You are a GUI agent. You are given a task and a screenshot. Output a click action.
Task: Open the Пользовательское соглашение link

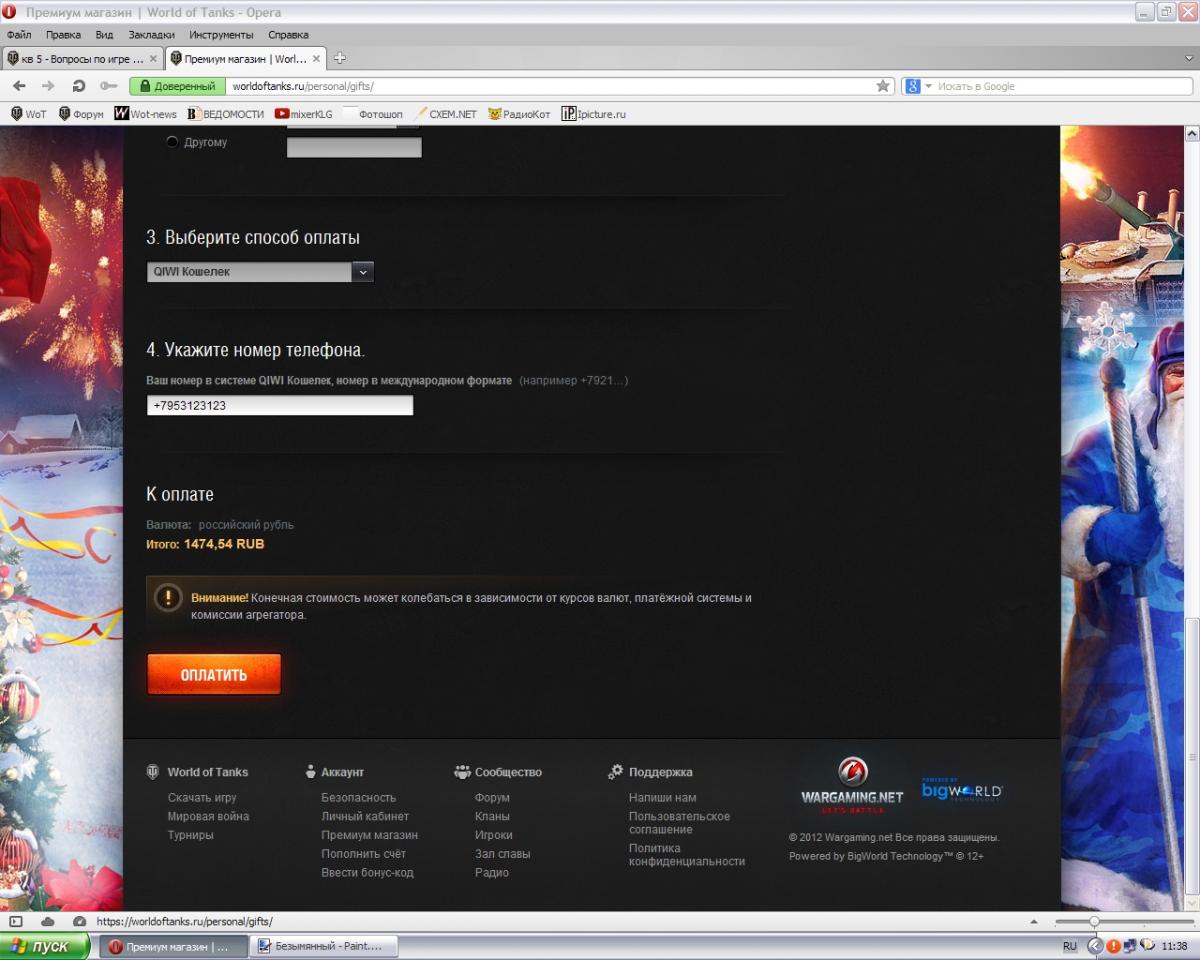pyautogui.click(x=679, y=823)
